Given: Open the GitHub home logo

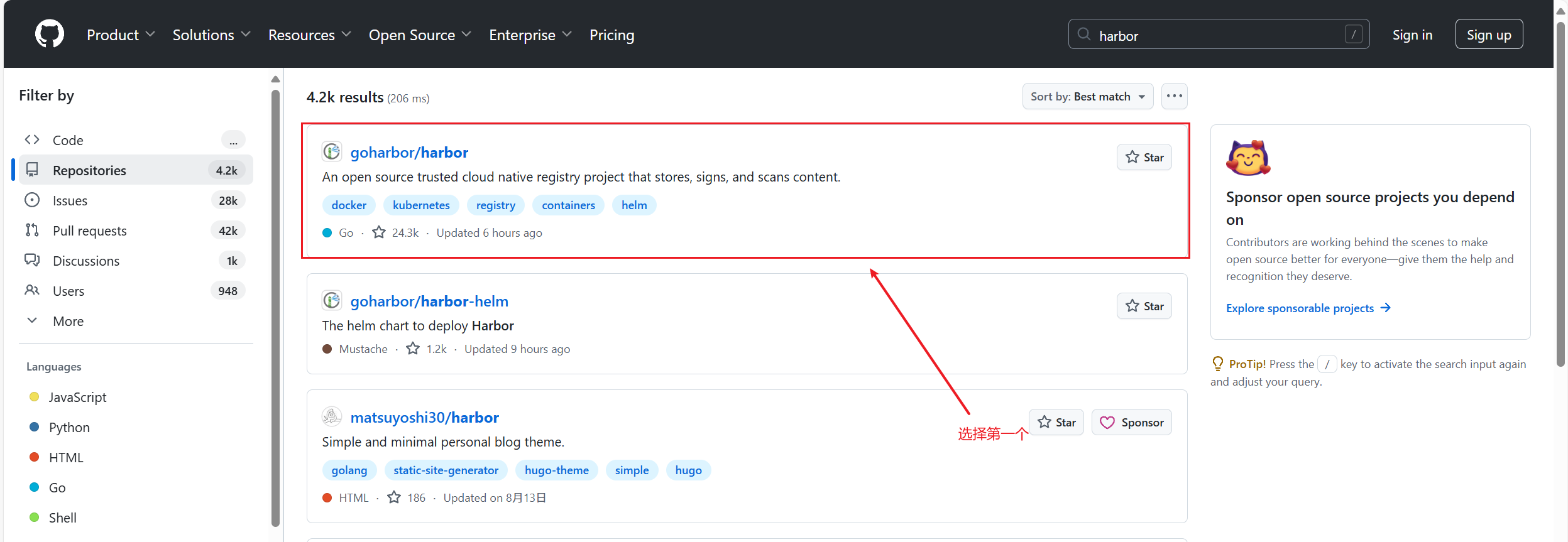Looking at the screenshot, I should tap(50, 34).
